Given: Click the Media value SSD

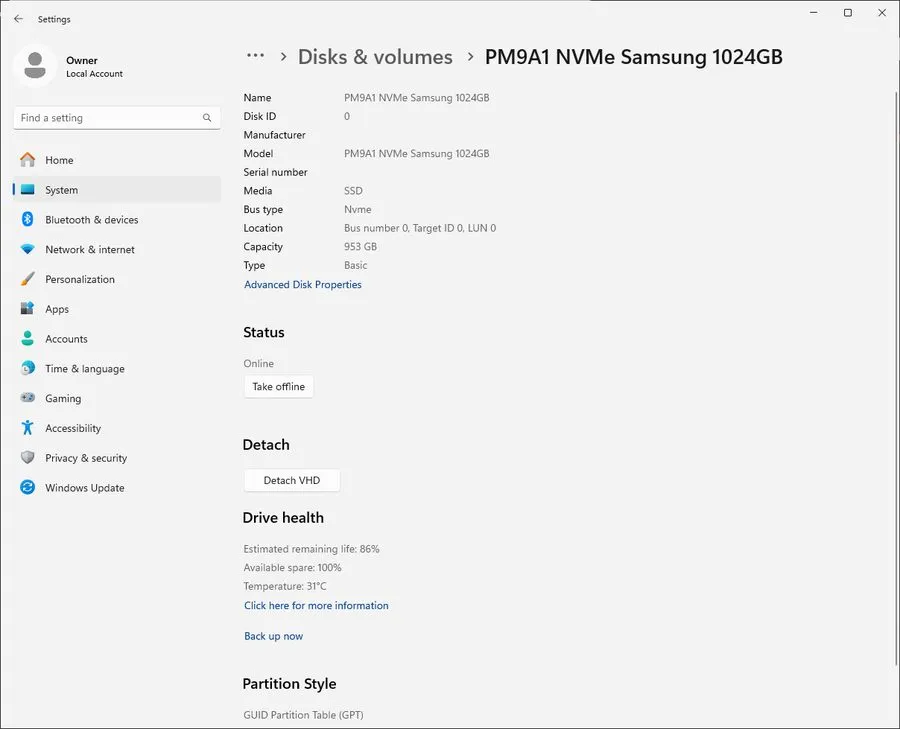Looking at the screenshot, I should (353, 191).
